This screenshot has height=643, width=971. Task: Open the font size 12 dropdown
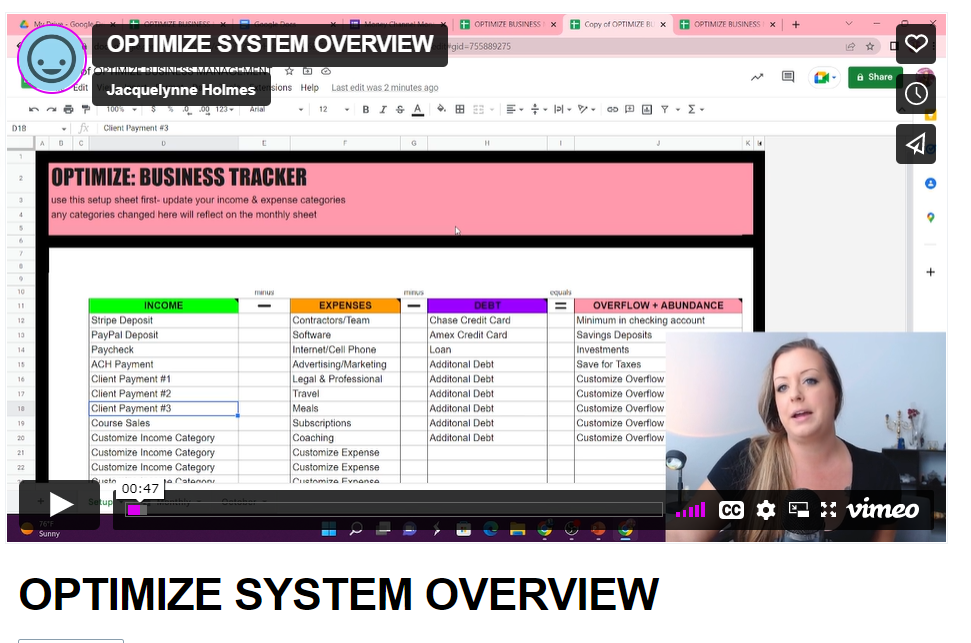tap(327, 109)
